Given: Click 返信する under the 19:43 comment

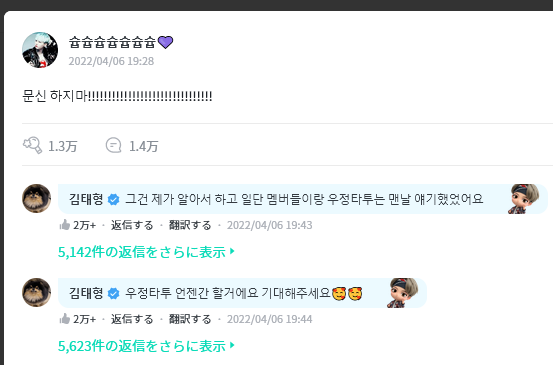Looking at the screenshot, I should [x=132, y=225].
